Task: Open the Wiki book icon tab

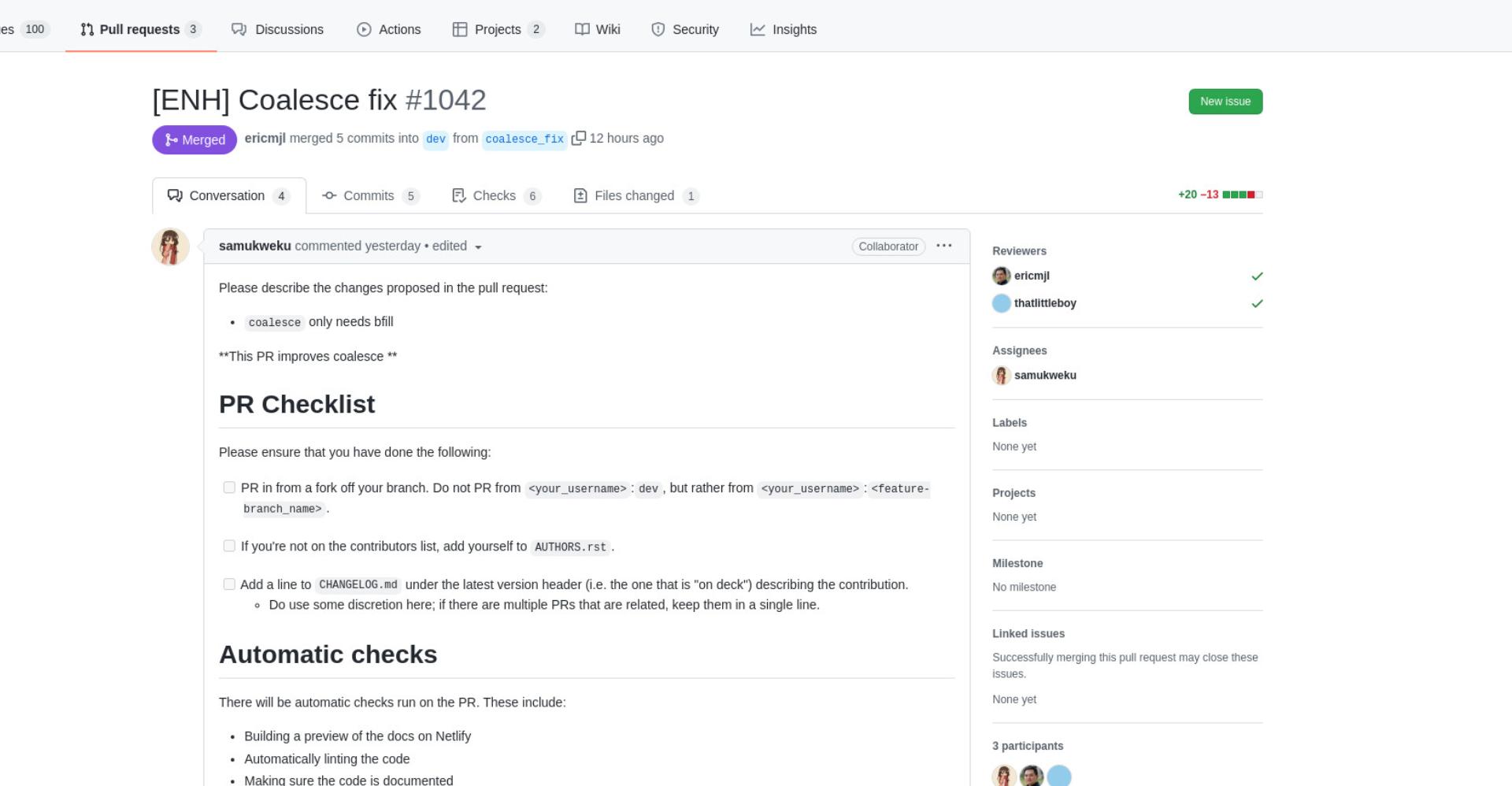Action: tap(598, 29)
